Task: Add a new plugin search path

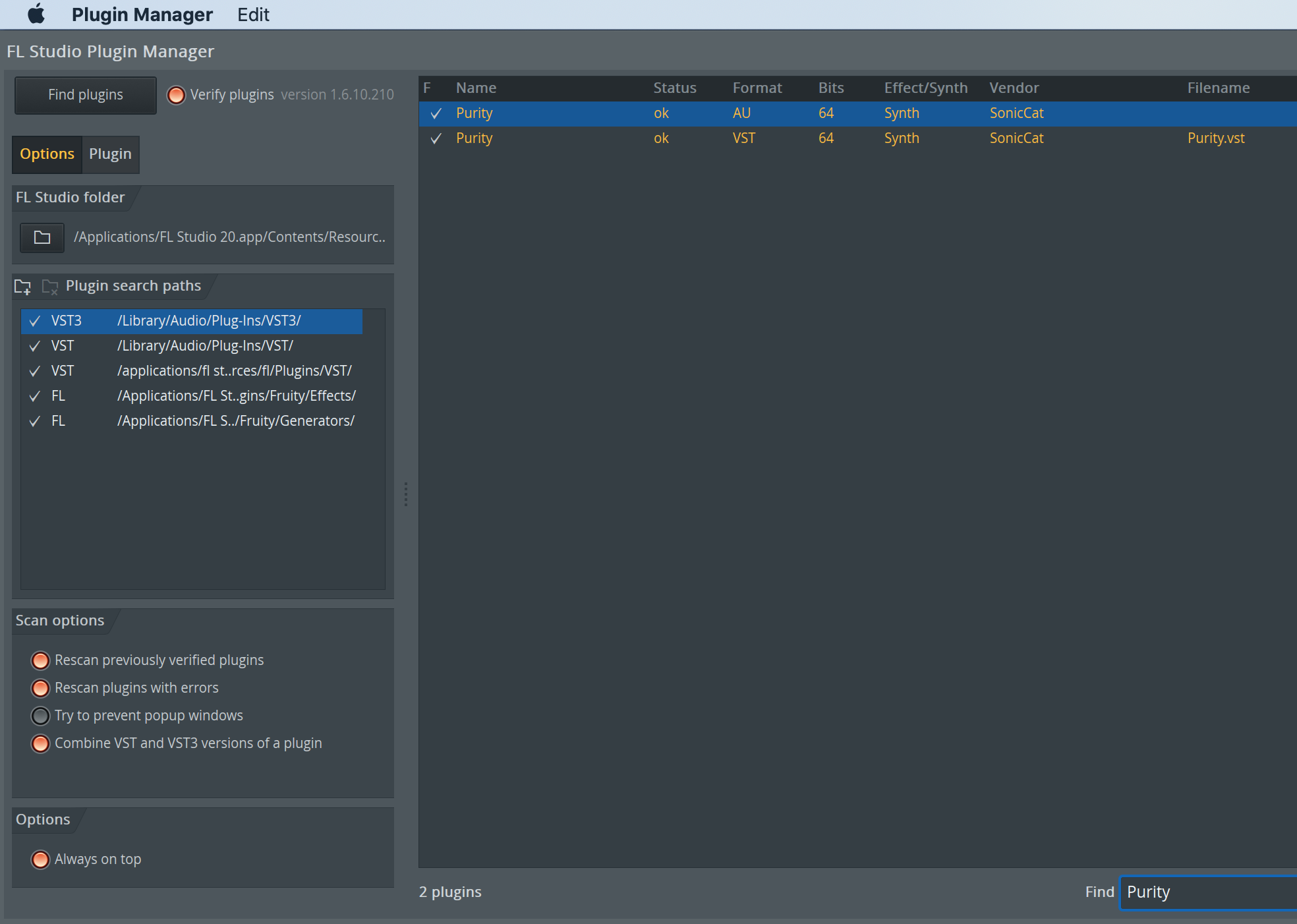Action: (22, 287)
